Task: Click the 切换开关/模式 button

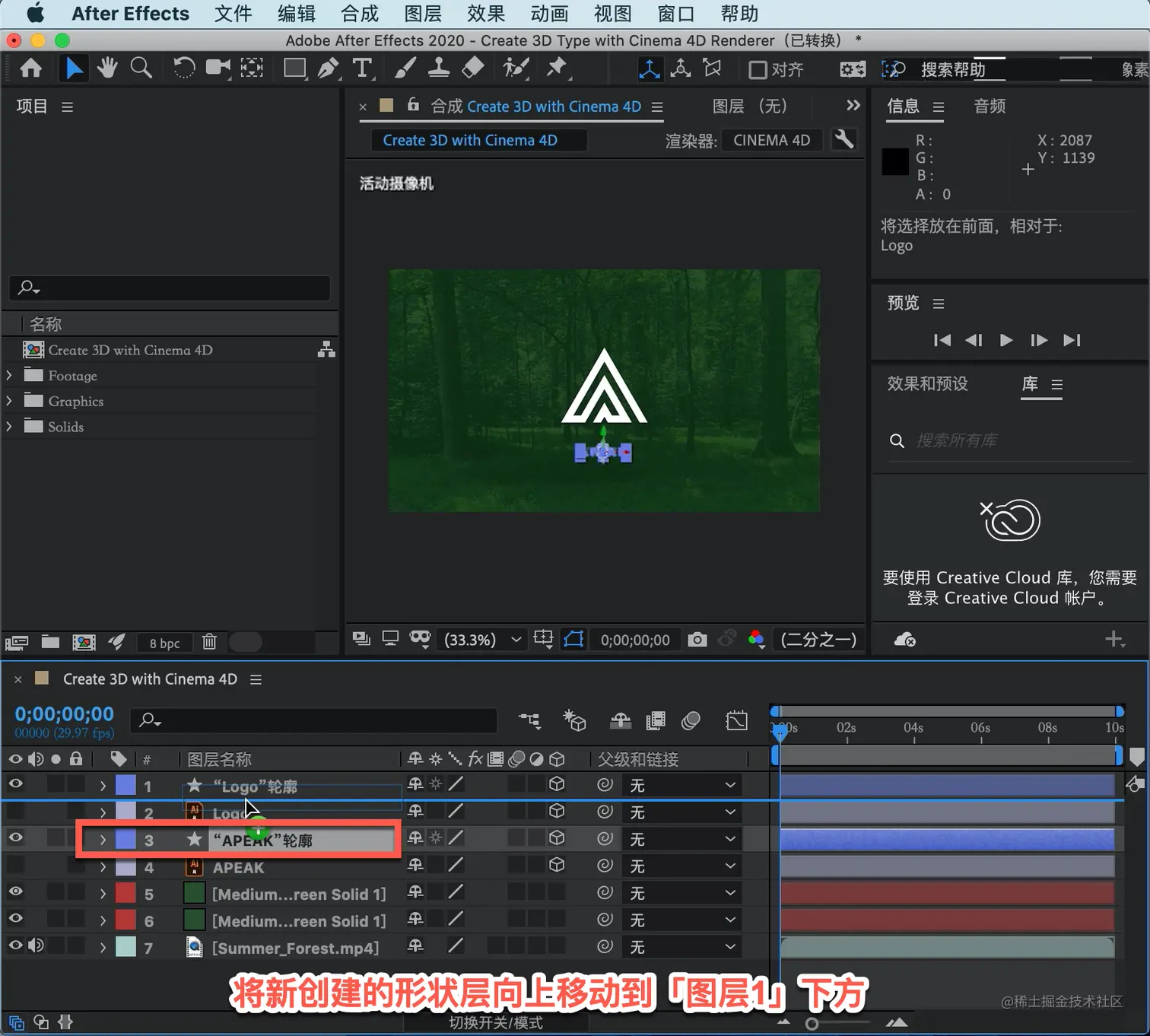Action: coord(496,1023)
